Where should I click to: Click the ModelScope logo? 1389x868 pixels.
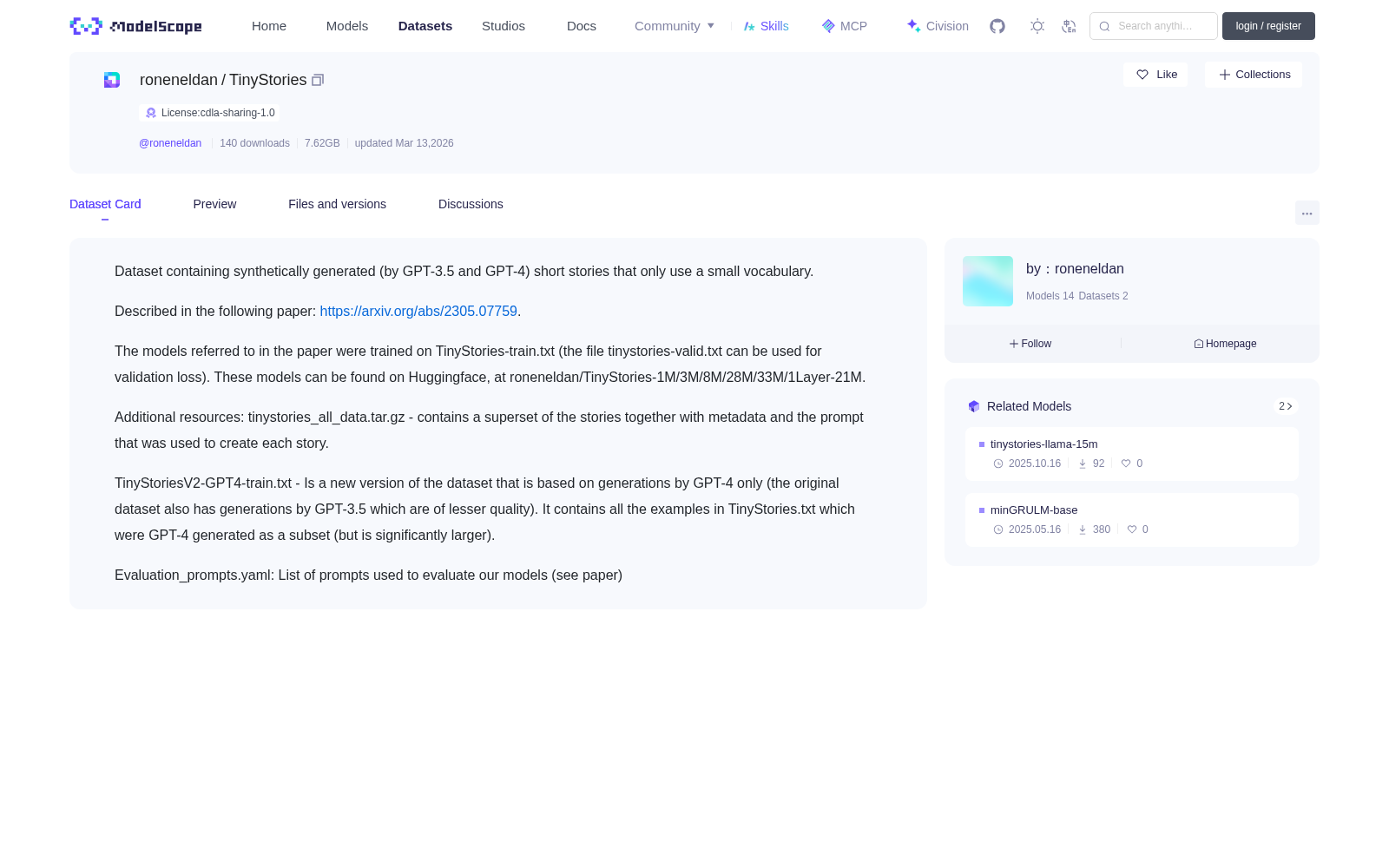coord(136,26)
